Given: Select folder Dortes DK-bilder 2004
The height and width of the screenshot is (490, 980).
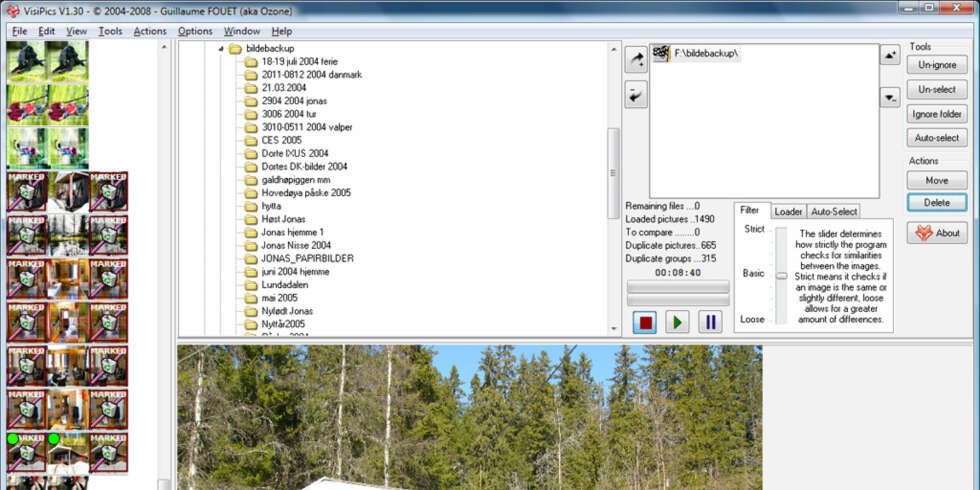Looking at the screenshot, I should tap(304, 166).
